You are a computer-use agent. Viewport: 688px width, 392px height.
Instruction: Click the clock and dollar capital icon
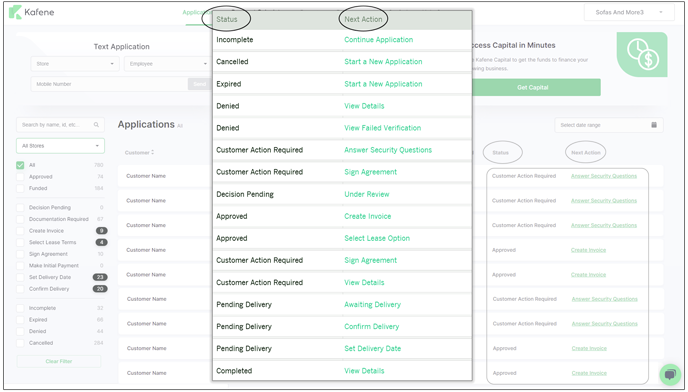(x=642, y=54)
